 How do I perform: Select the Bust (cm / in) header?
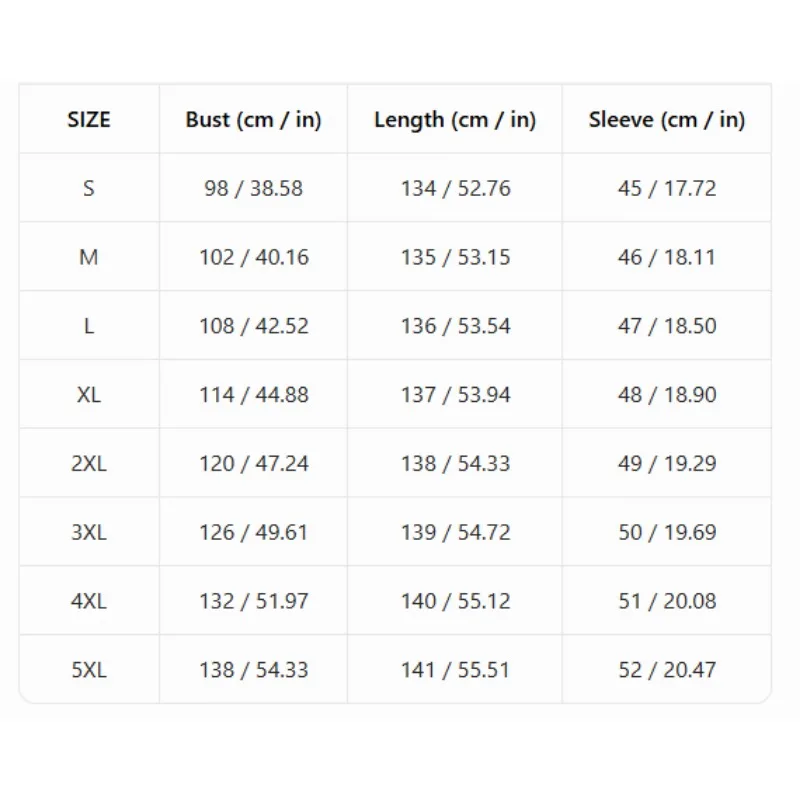[253, 120]
